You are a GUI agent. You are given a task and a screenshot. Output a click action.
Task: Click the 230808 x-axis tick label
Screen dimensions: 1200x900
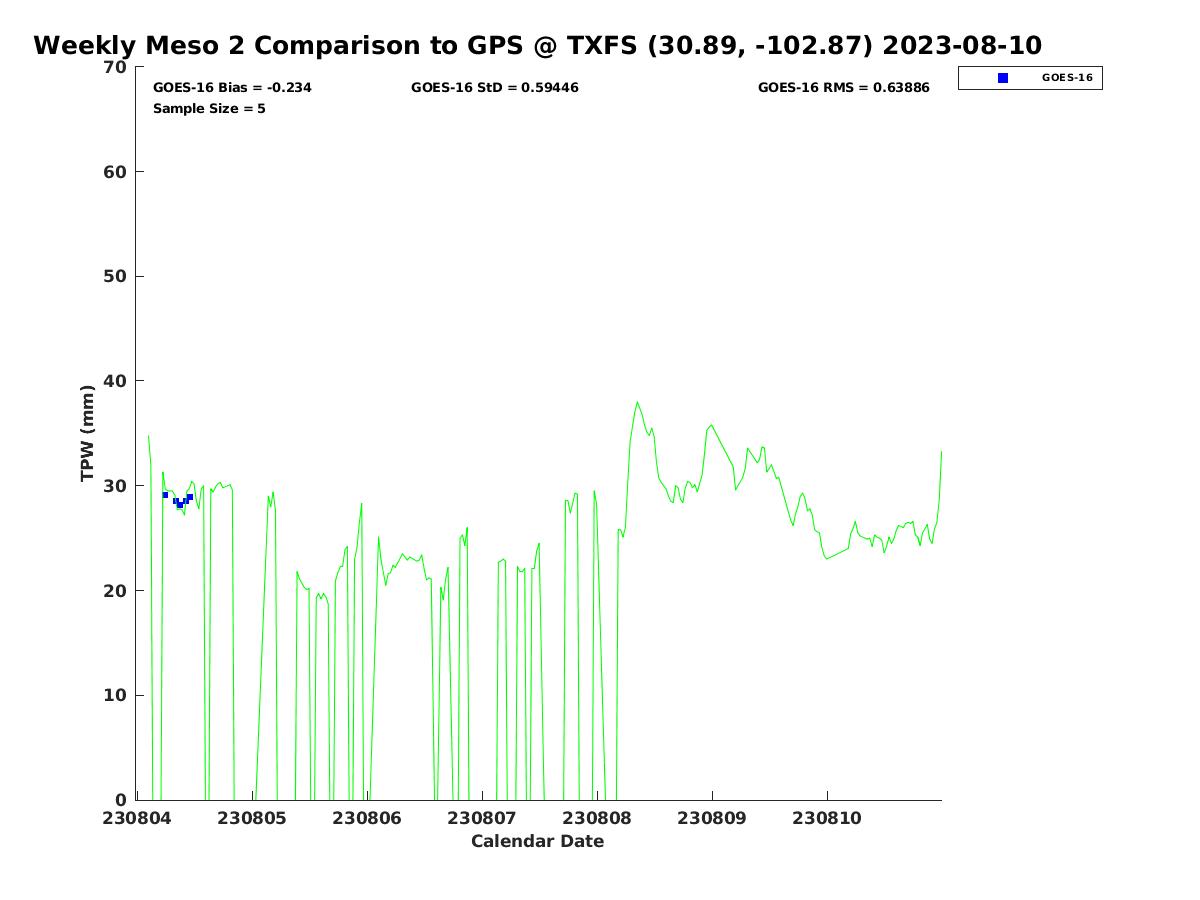tap(597, 819)
